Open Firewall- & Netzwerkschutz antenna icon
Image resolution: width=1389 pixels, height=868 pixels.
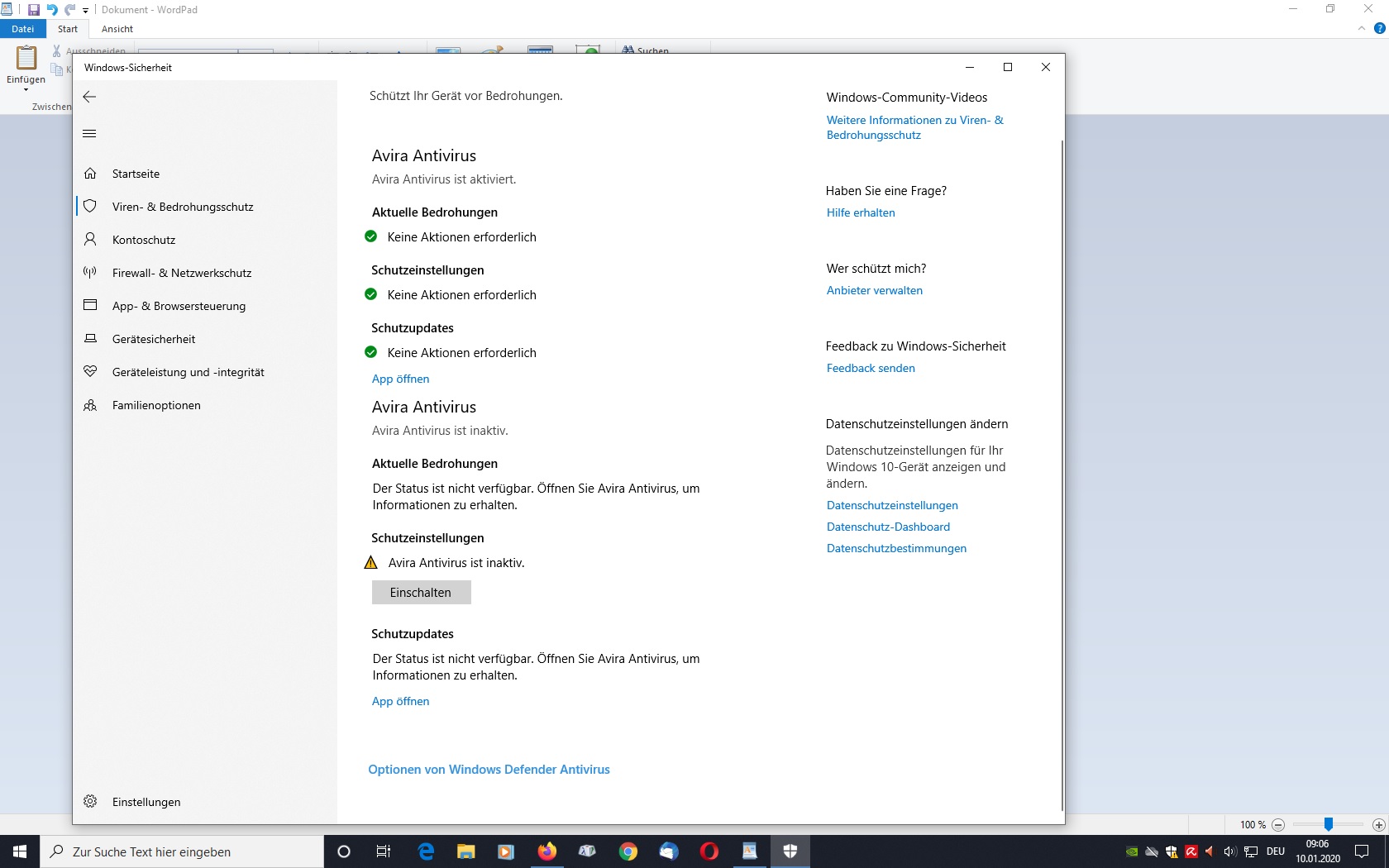tap(90, 273)
